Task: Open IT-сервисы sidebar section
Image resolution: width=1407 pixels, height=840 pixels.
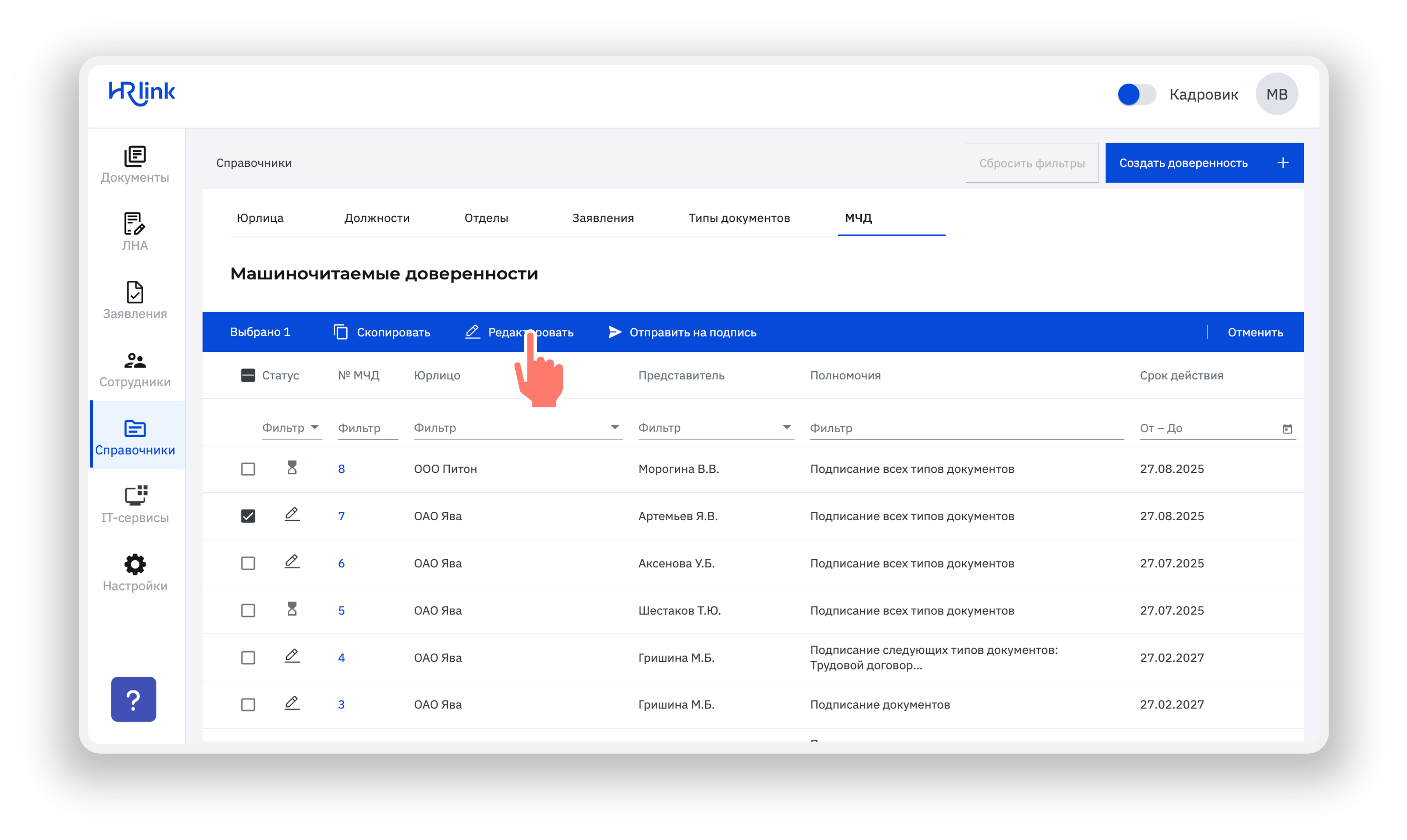Action: click(x=135, y=504)
